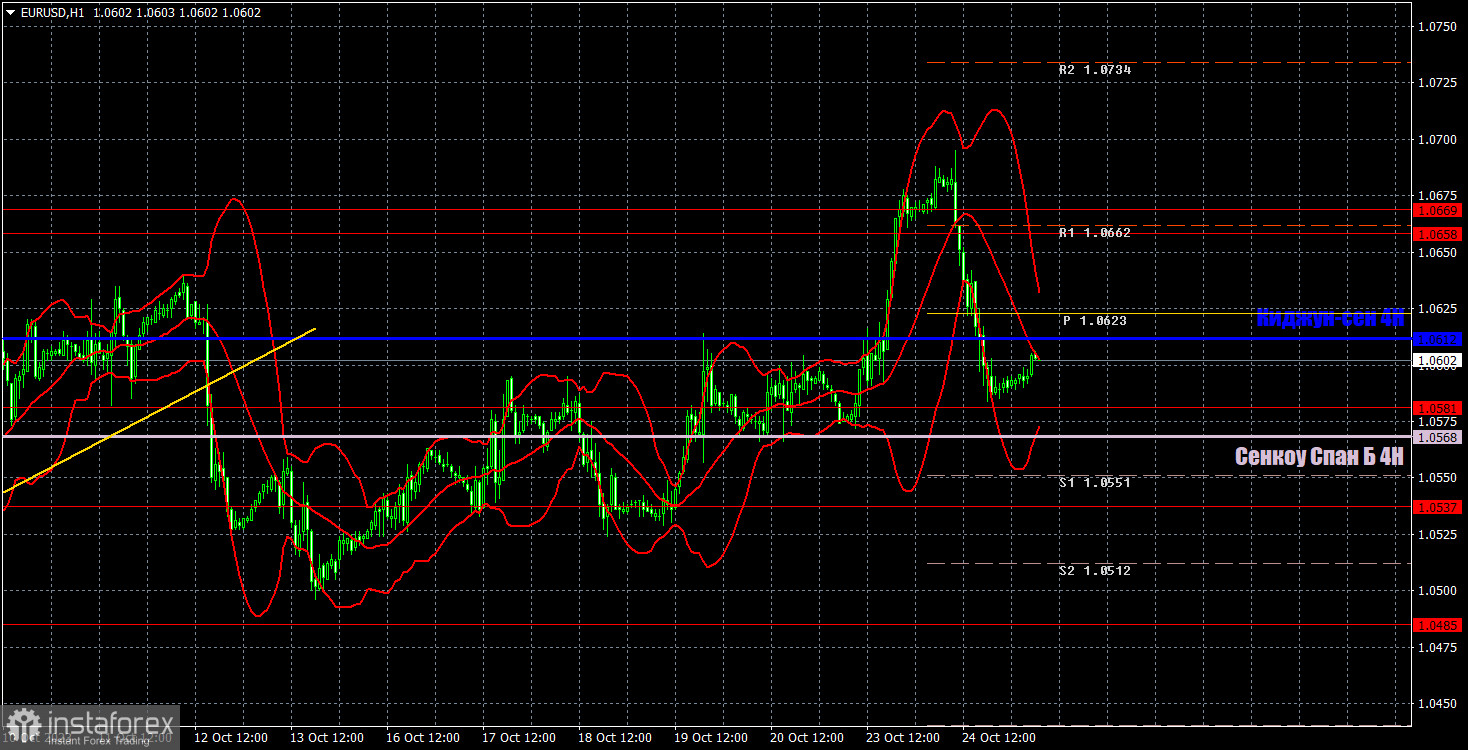Click the 12 Oct 12:00 time axis label
1468x750 pixels.
click(231, 738)
